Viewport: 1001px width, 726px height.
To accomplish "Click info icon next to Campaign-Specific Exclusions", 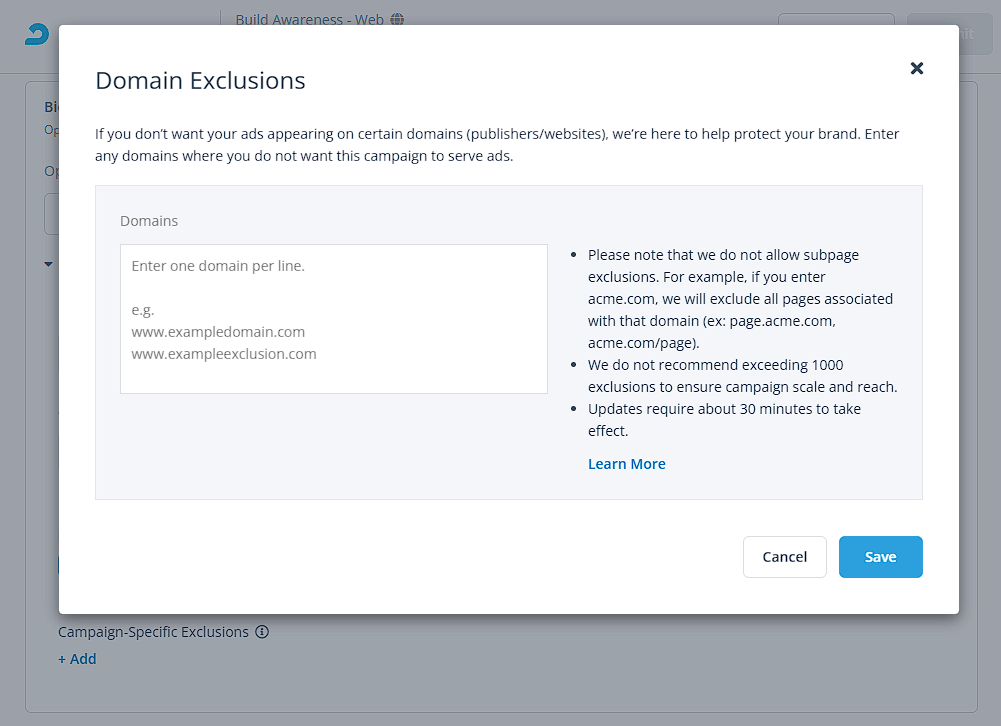I will [262, 631].
